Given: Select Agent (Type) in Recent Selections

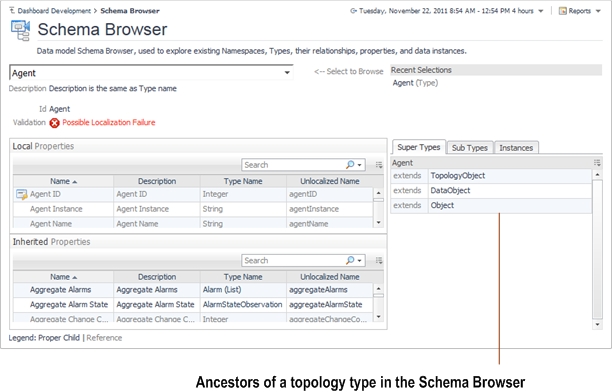Looking at the screenshot, I should click(415, 83).
